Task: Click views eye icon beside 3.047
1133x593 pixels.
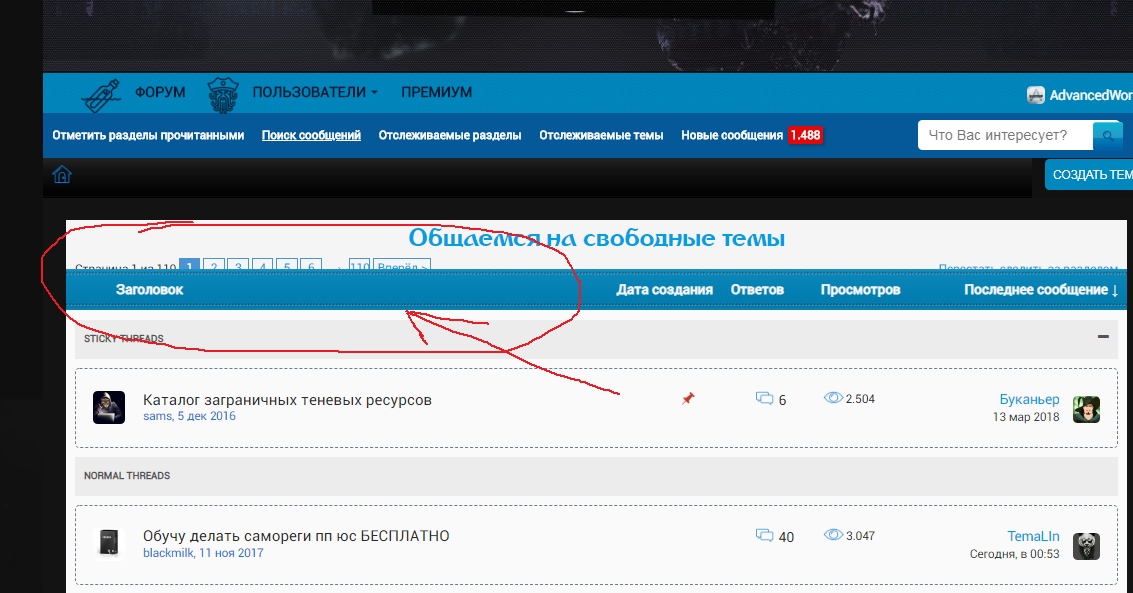Action: (833, 534)
